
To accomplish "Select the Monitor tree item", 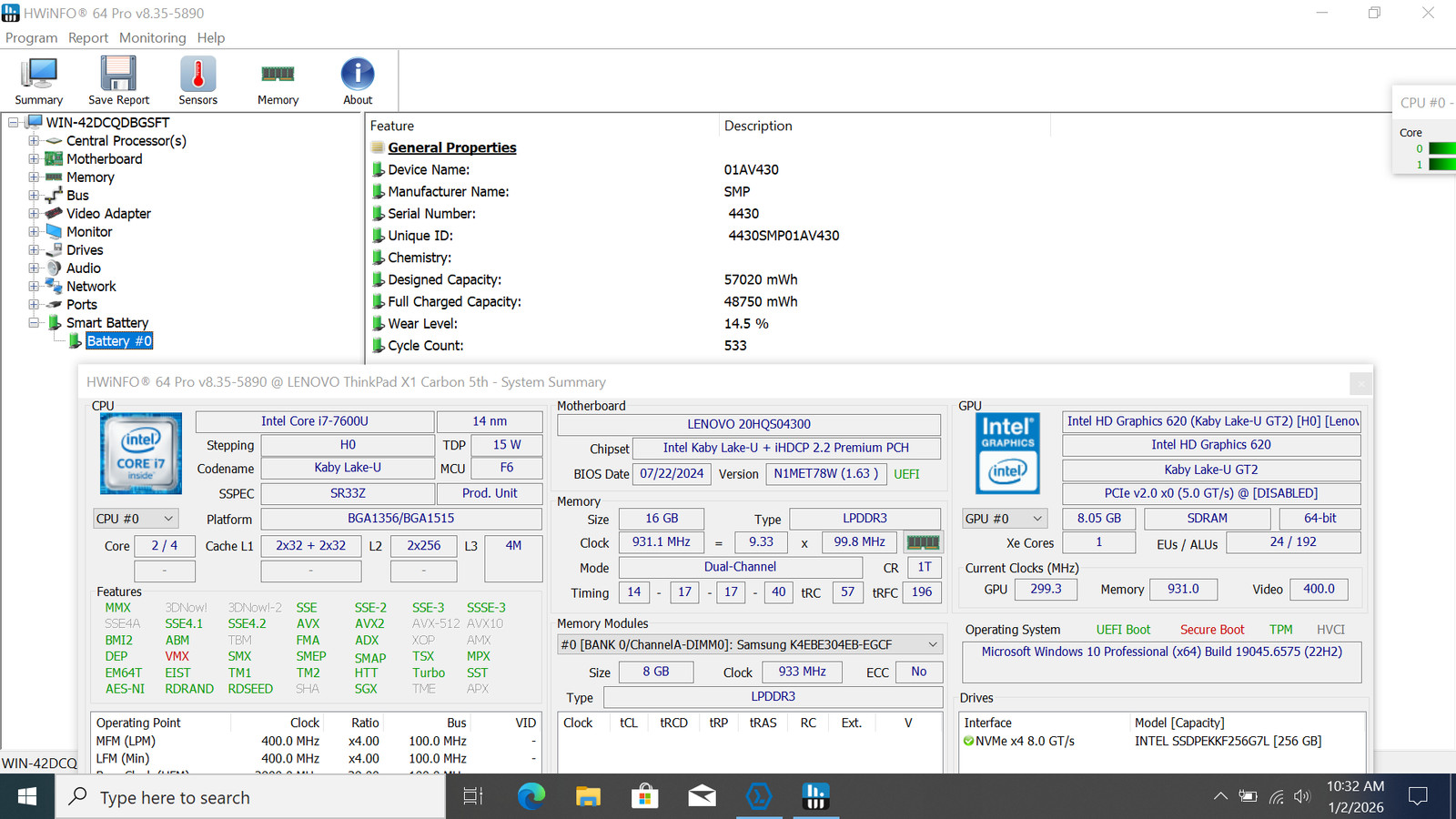I will click(89, 232).
